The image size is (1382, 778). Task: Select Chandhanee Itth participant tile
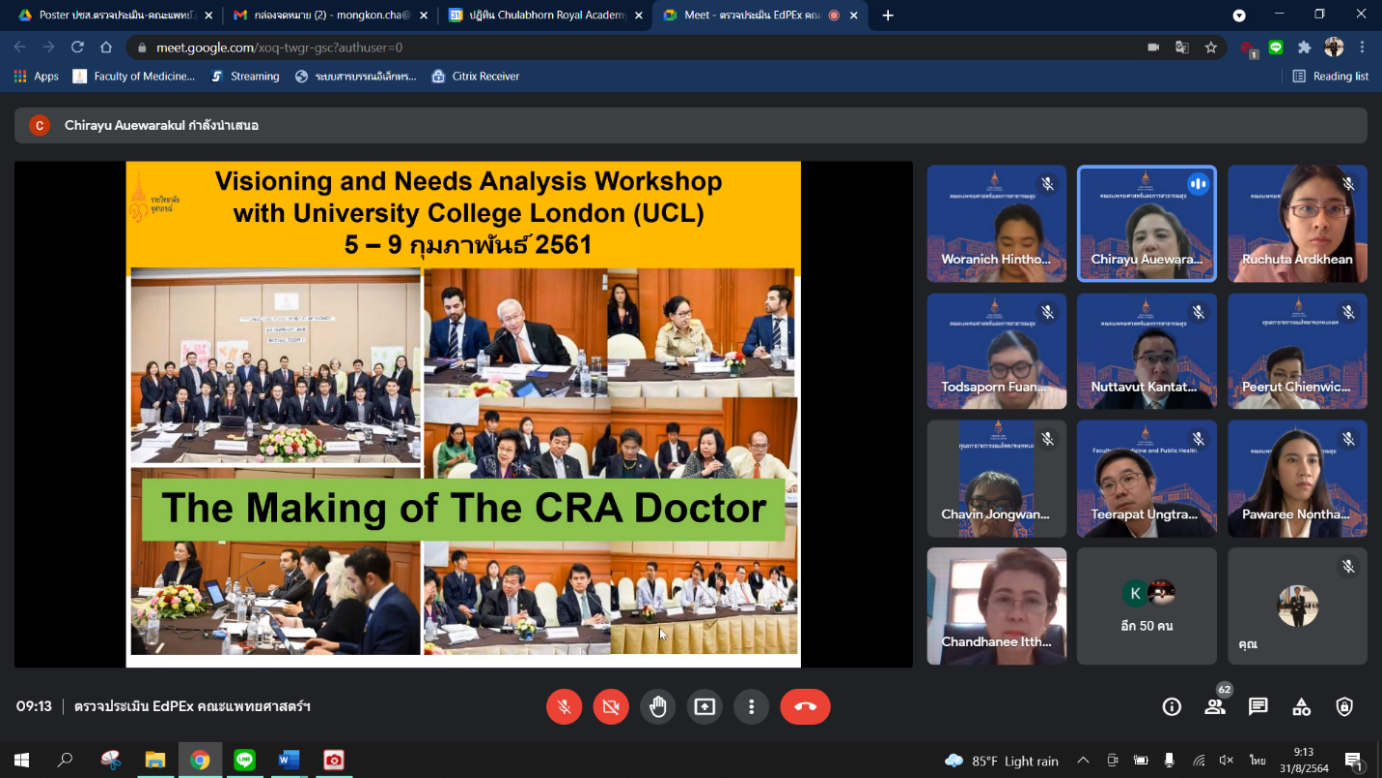click(997, 606)
